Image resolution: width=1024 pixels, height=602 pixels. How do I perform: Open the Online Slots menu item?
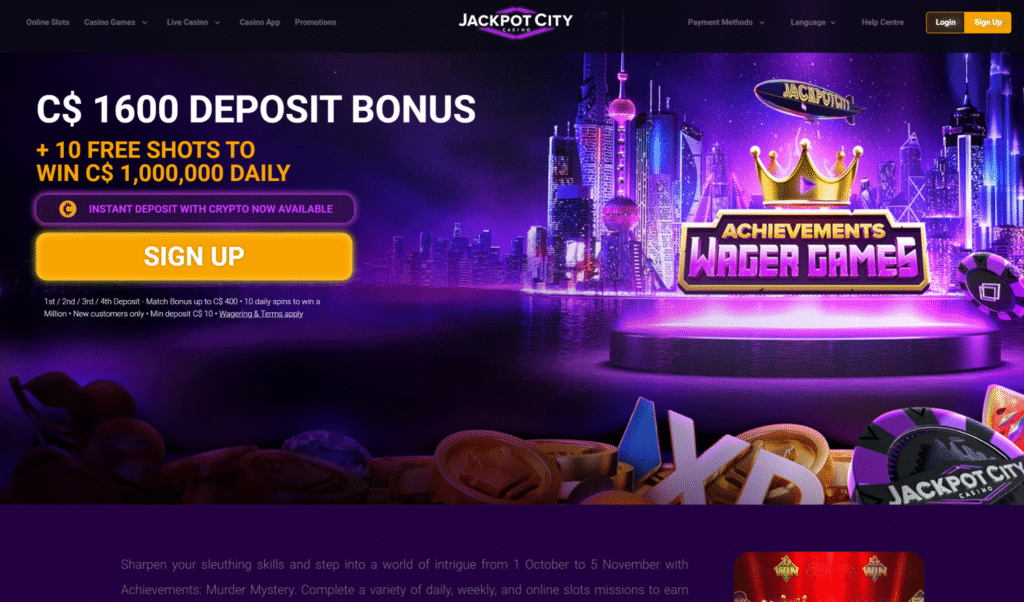pos(48,22)
